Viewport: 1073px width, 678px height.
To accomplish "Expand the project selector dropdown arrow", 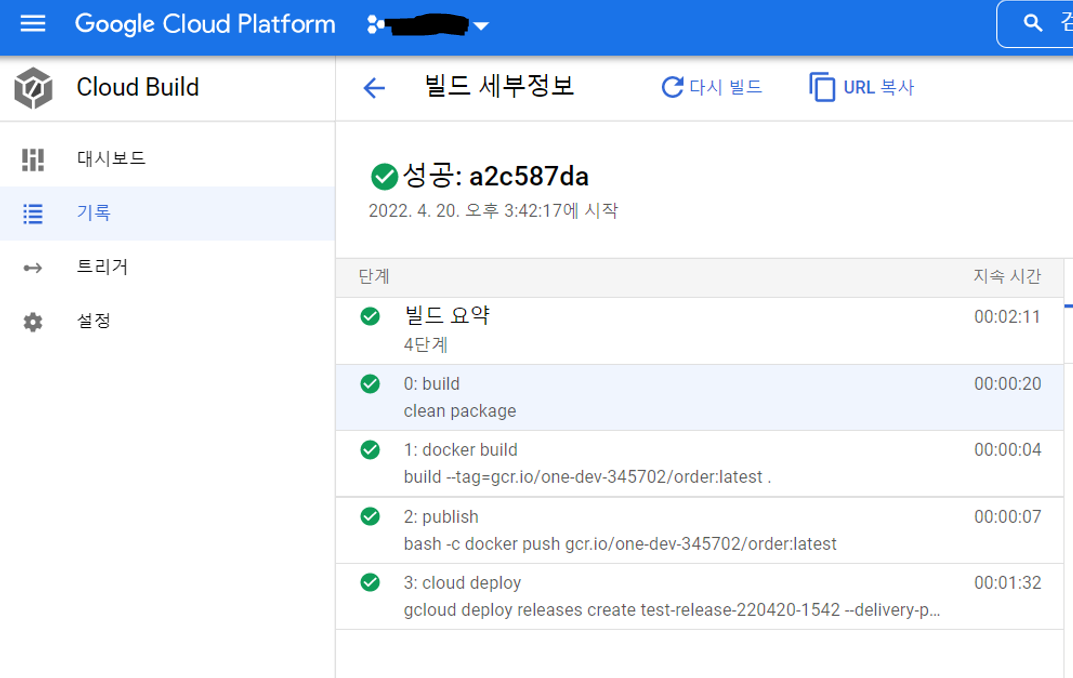I will 481,26.
